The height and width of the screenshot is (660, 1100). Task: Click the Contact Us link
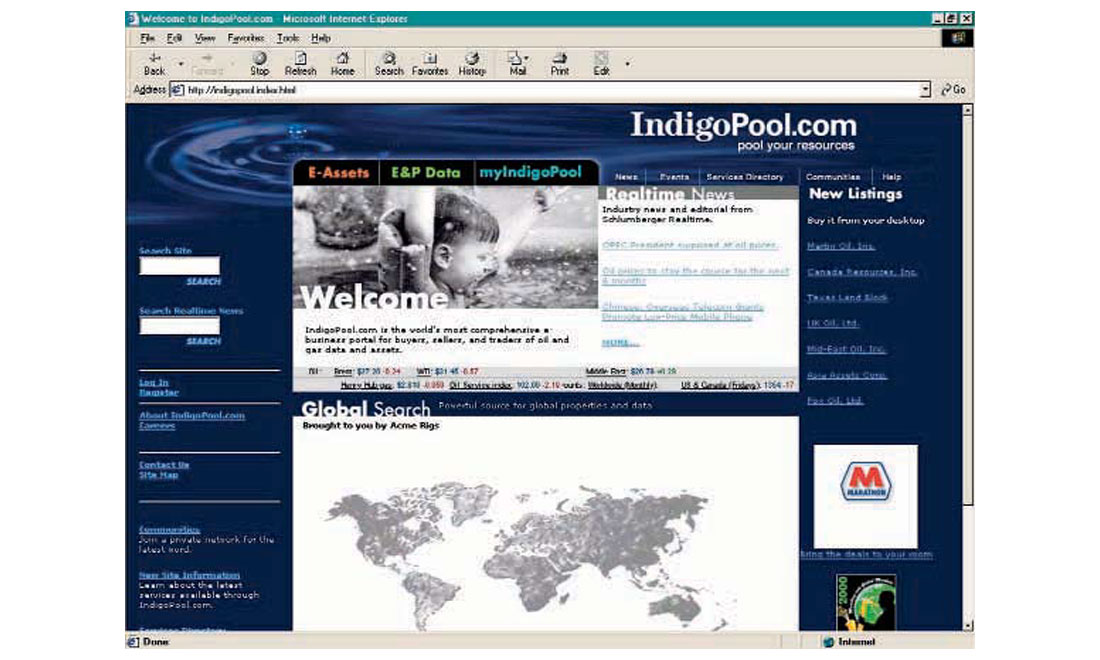tap(164, 464)
